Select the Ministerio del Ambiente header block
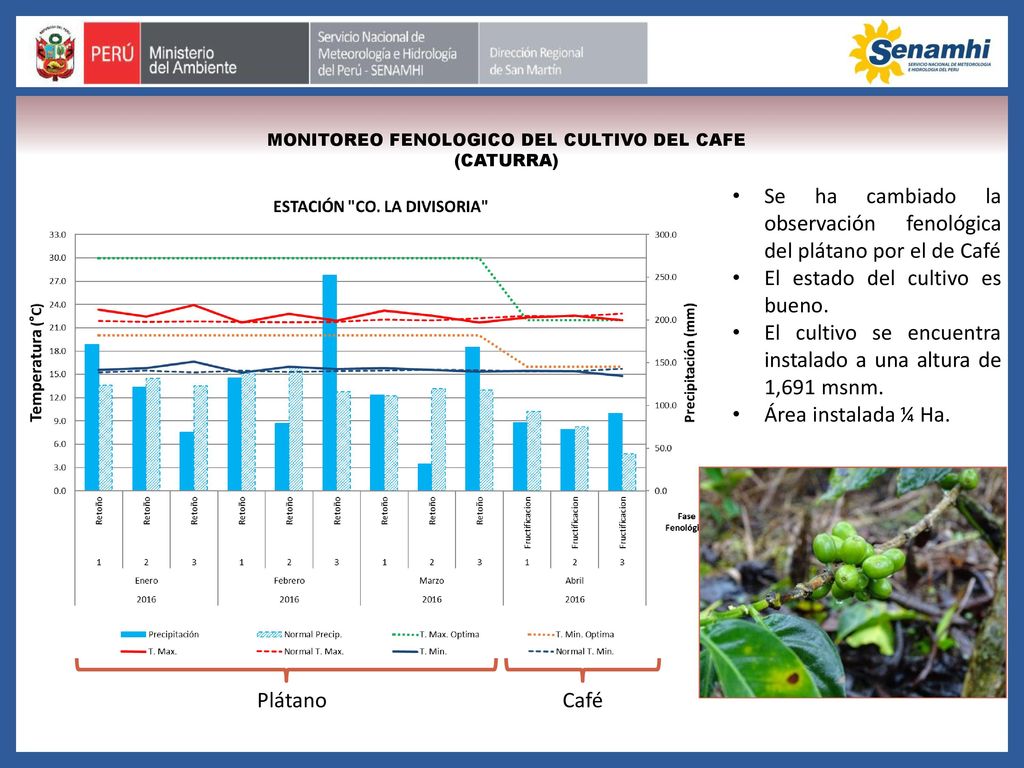 [x=224, y=53]
